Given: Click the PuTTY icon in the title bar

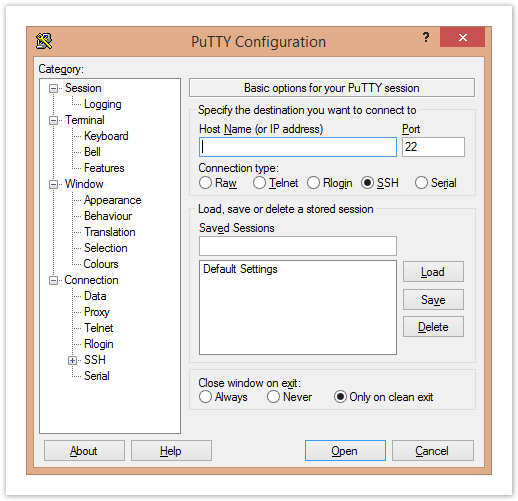Looking at the screenshot, I should coord(44,41).
